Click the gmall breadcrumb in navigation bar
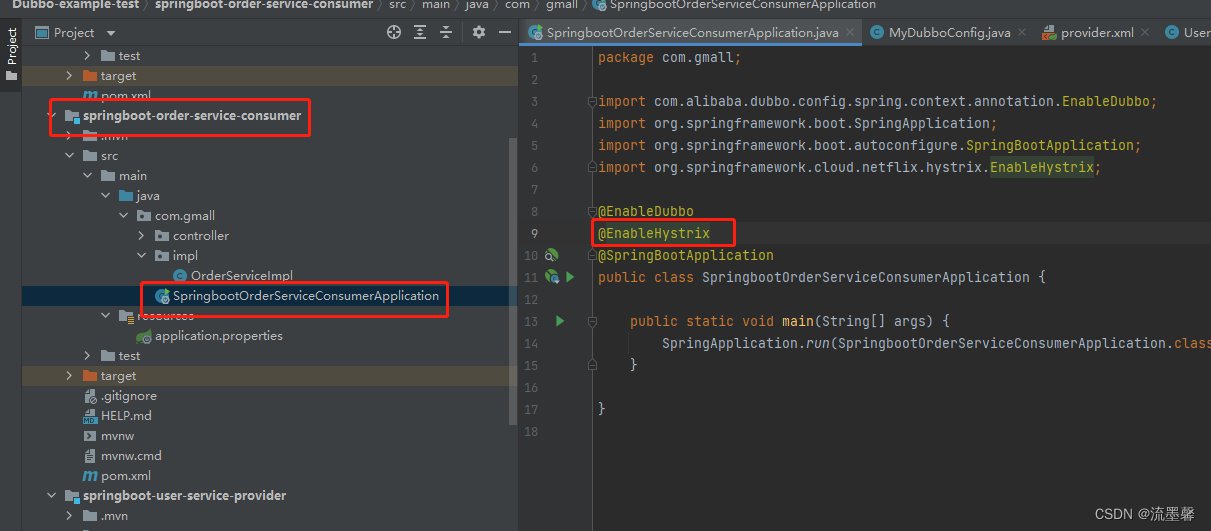 click(562, 5)
